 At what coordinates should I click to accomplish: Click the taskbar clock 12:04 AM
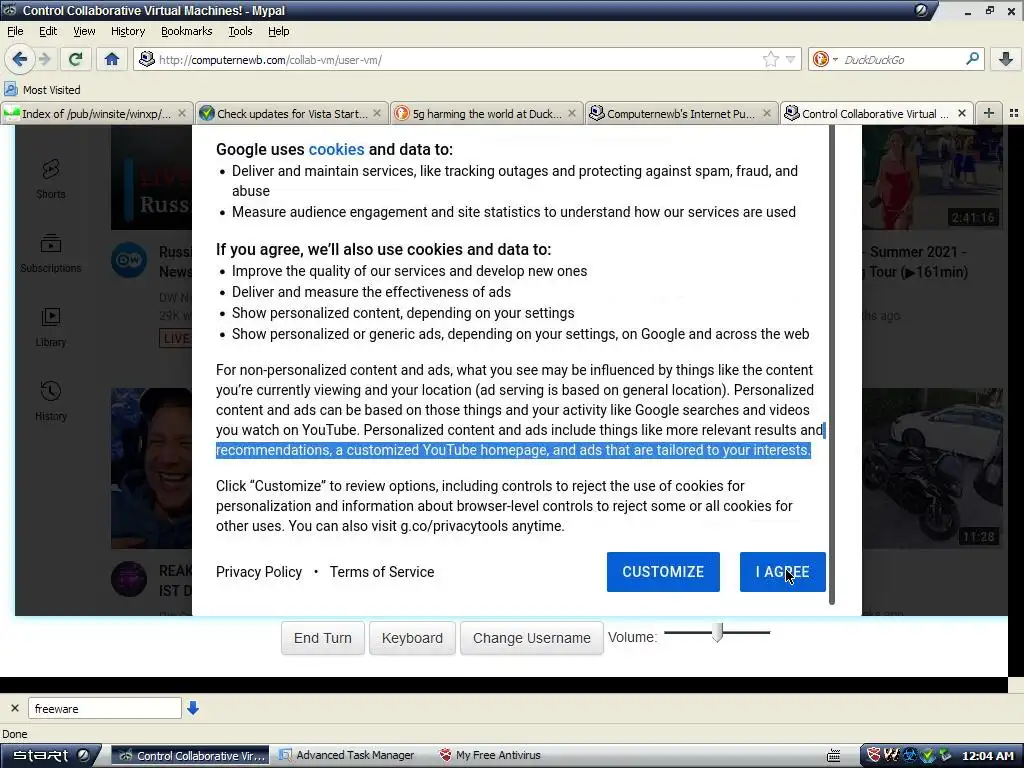[x=987, y=756]
